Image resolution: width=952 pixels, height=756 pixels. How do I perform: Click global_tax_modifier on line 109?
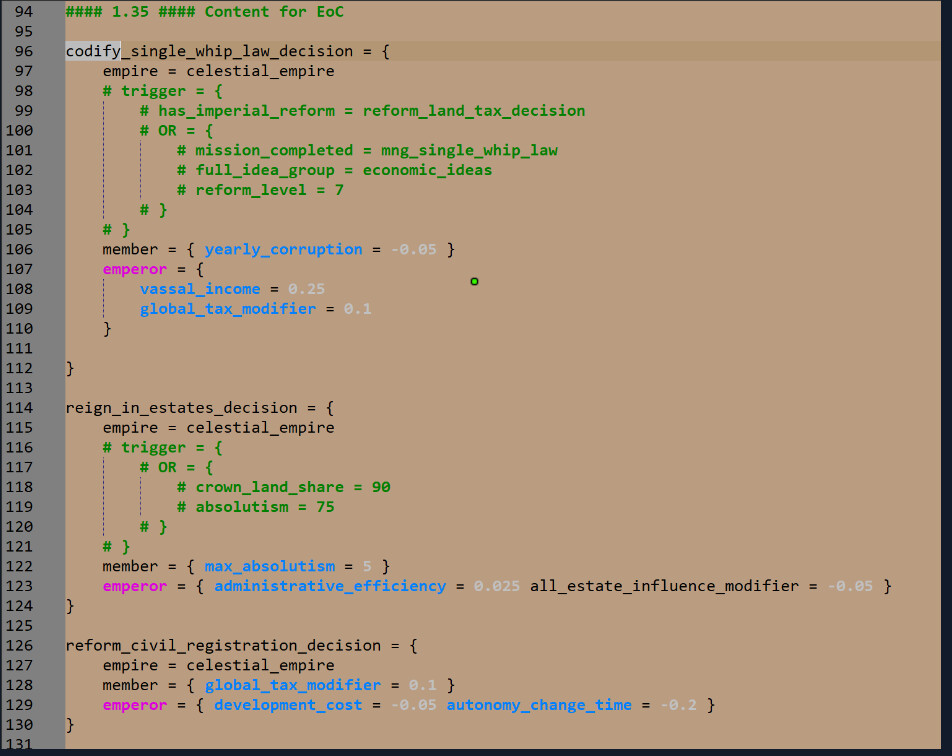pos(228,309)
